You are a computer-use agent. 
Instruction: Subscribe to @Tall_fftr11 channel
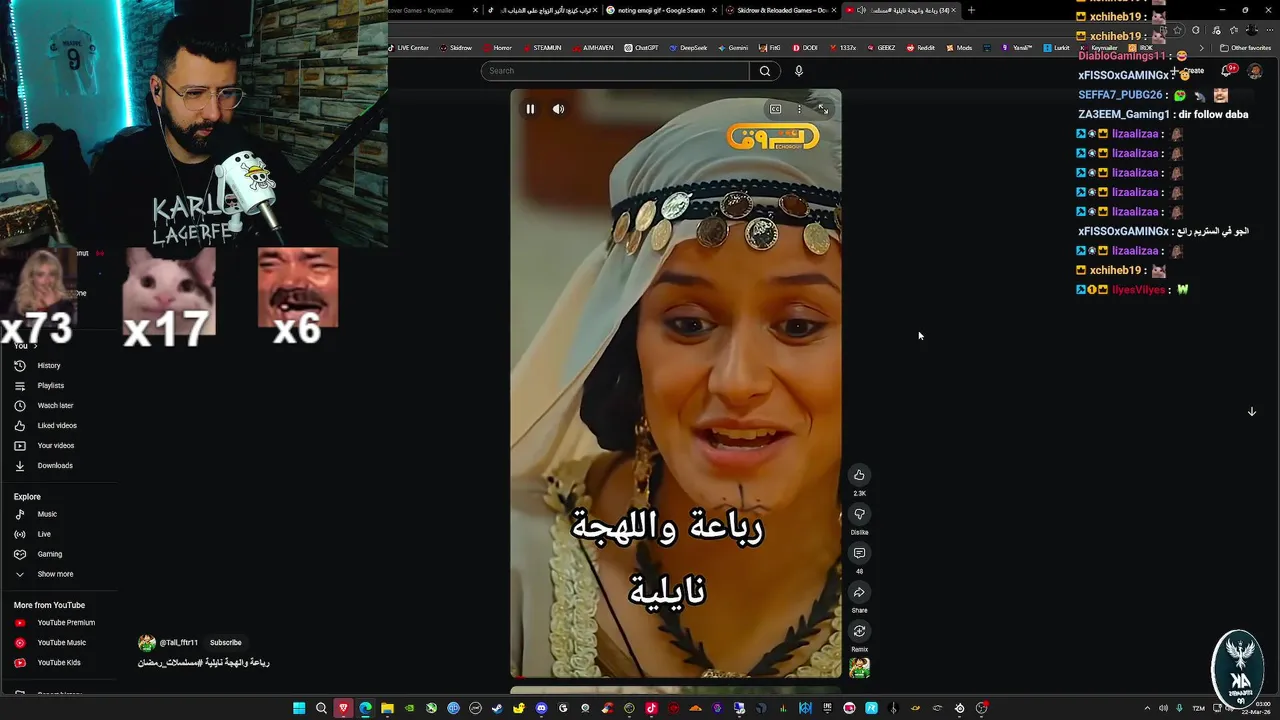[x=225, y=643]
